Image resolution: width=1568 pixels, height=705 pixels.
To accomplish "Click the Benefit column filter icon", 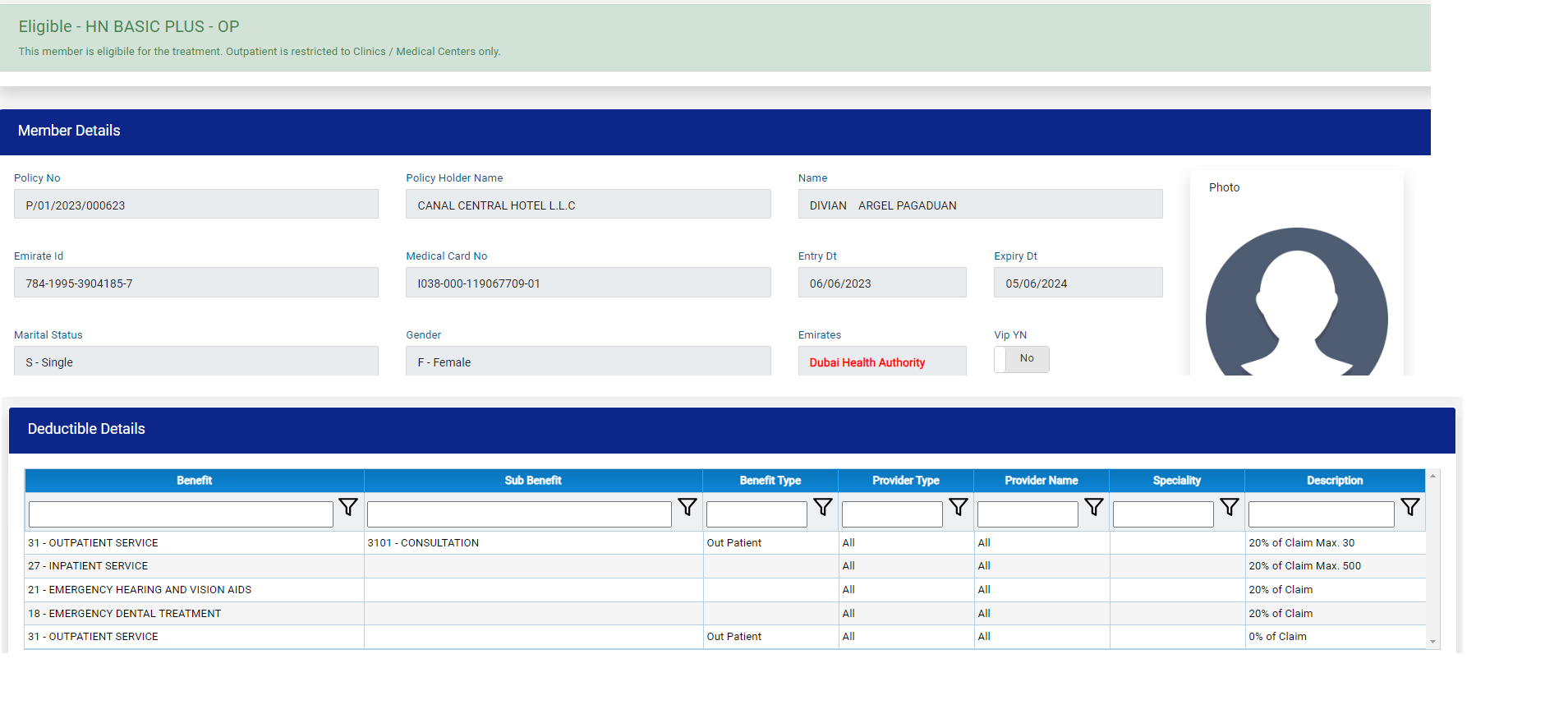I will pyautogui.click(x=348, y=508).
